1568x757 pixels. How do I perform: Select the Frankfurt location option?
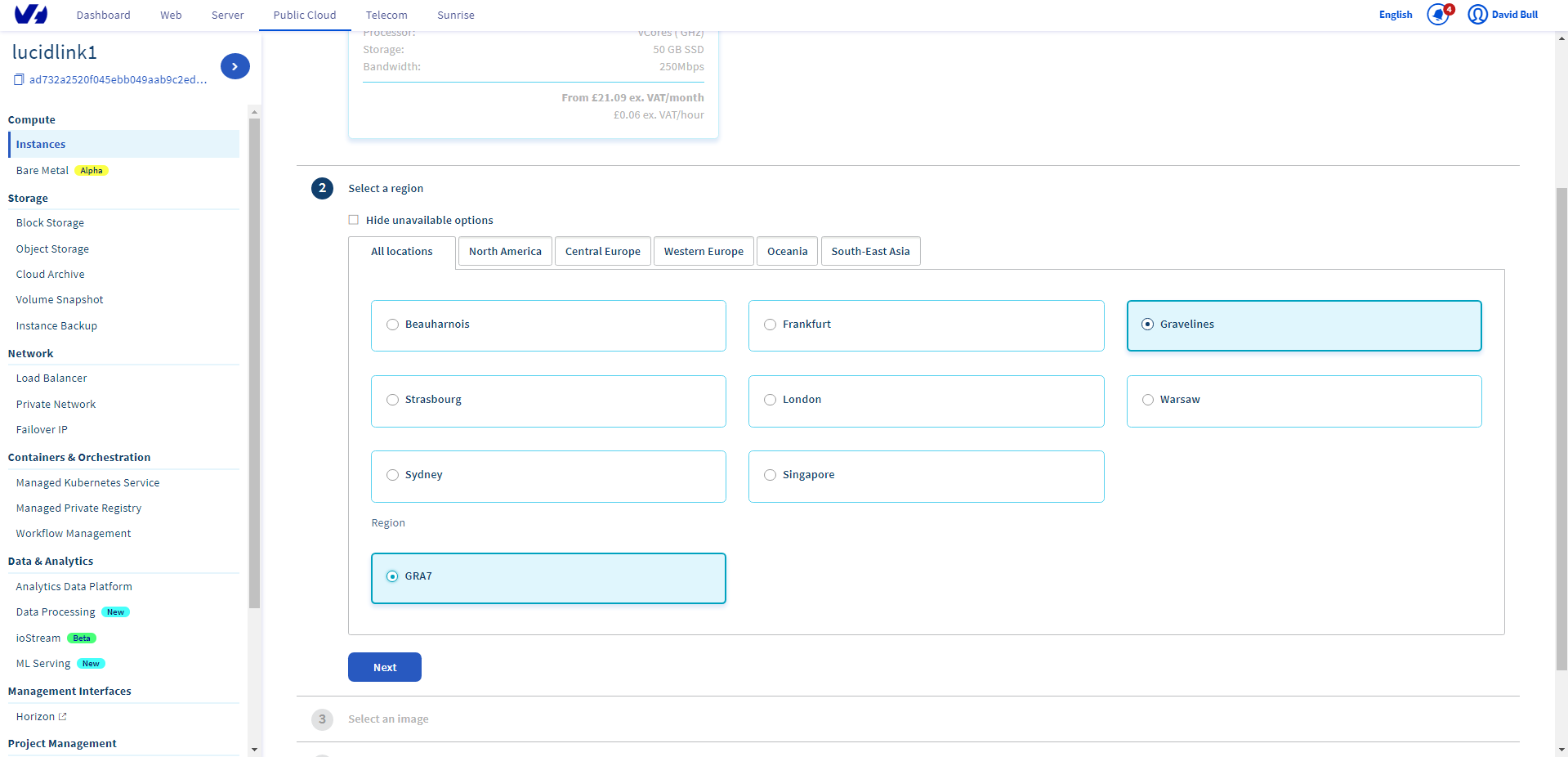(x=926, y=325)
